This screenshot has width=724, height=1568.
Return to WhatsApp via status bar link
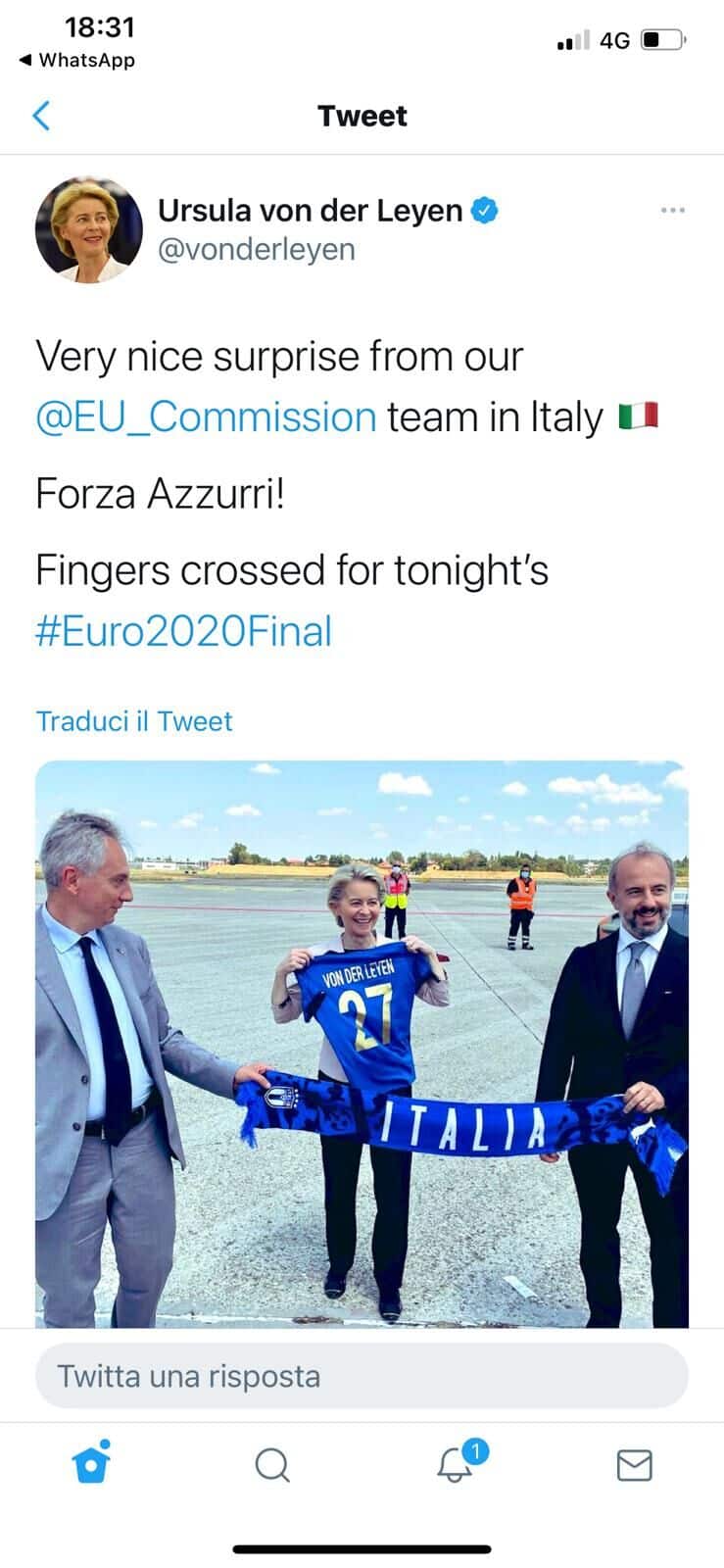[77, 60]
